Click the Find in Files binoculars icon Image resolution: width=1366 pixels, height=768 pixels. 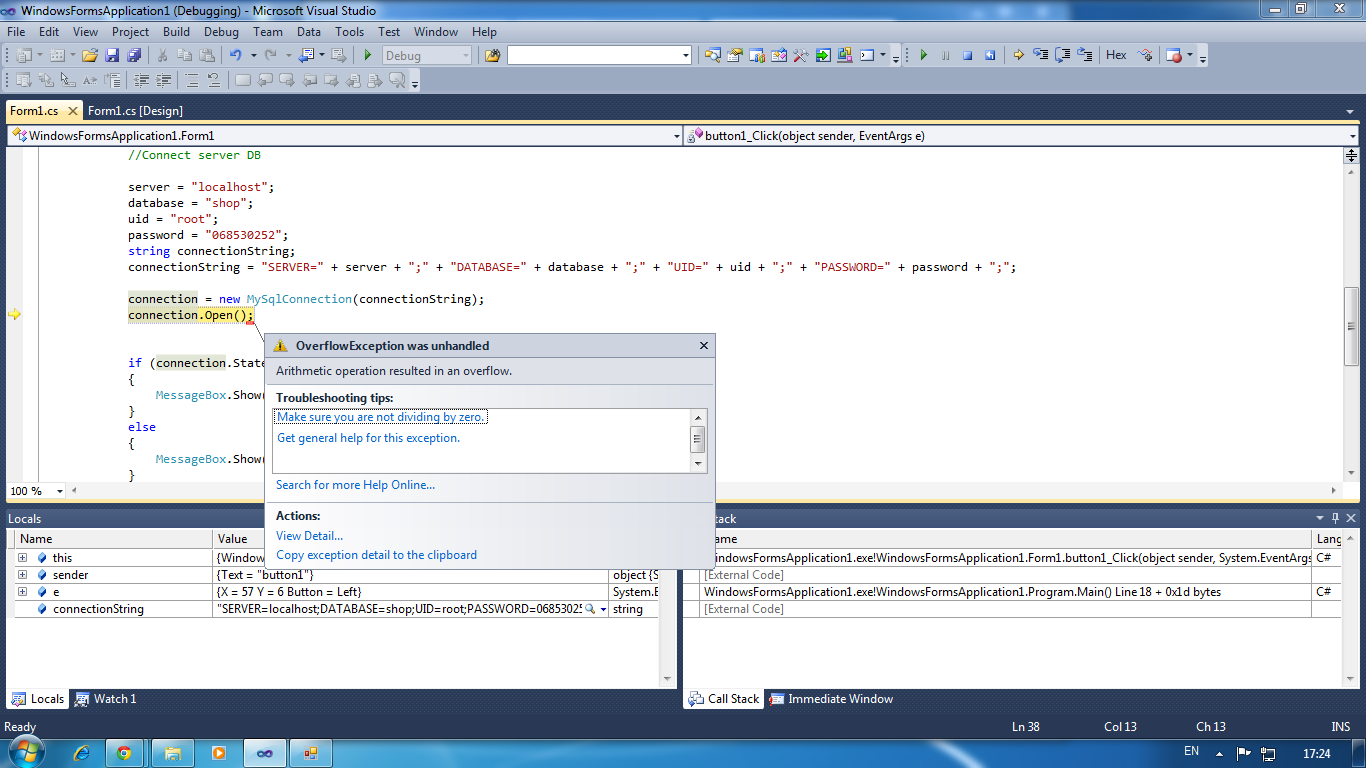(x=492, y=55)
